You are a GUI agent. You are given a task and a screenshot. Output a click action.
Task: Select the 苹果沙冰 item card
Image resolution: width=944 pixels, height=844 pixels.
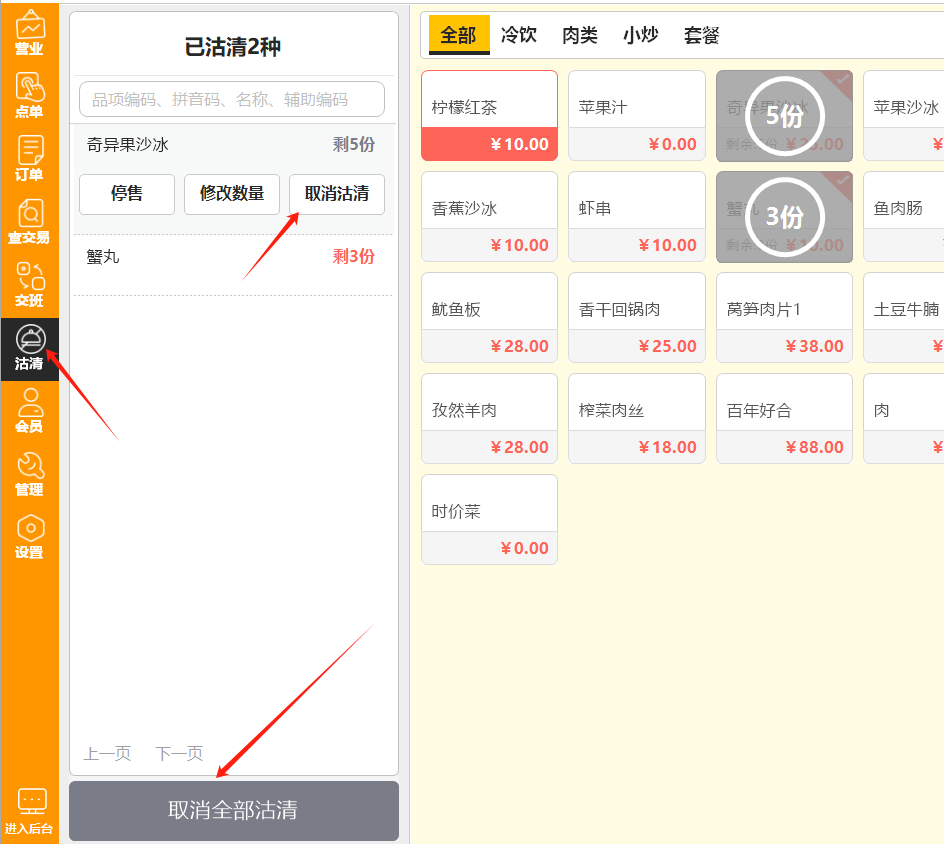click(x=904, y=116)
